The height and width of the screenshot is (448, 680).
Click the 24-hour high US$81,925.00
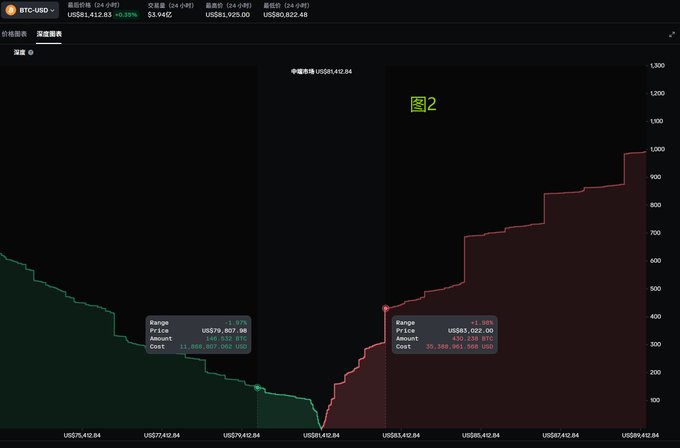click(x=228, y=15)
